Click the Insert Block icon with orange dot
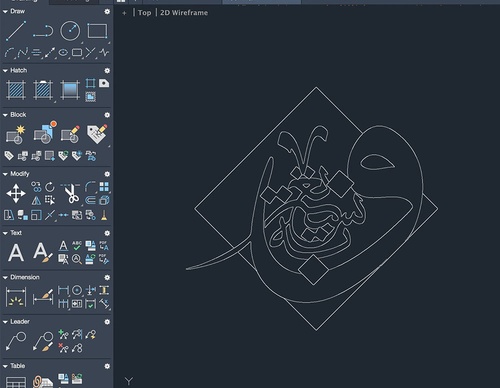This screenshot has height=388, width=500. (x=45, y=133)
